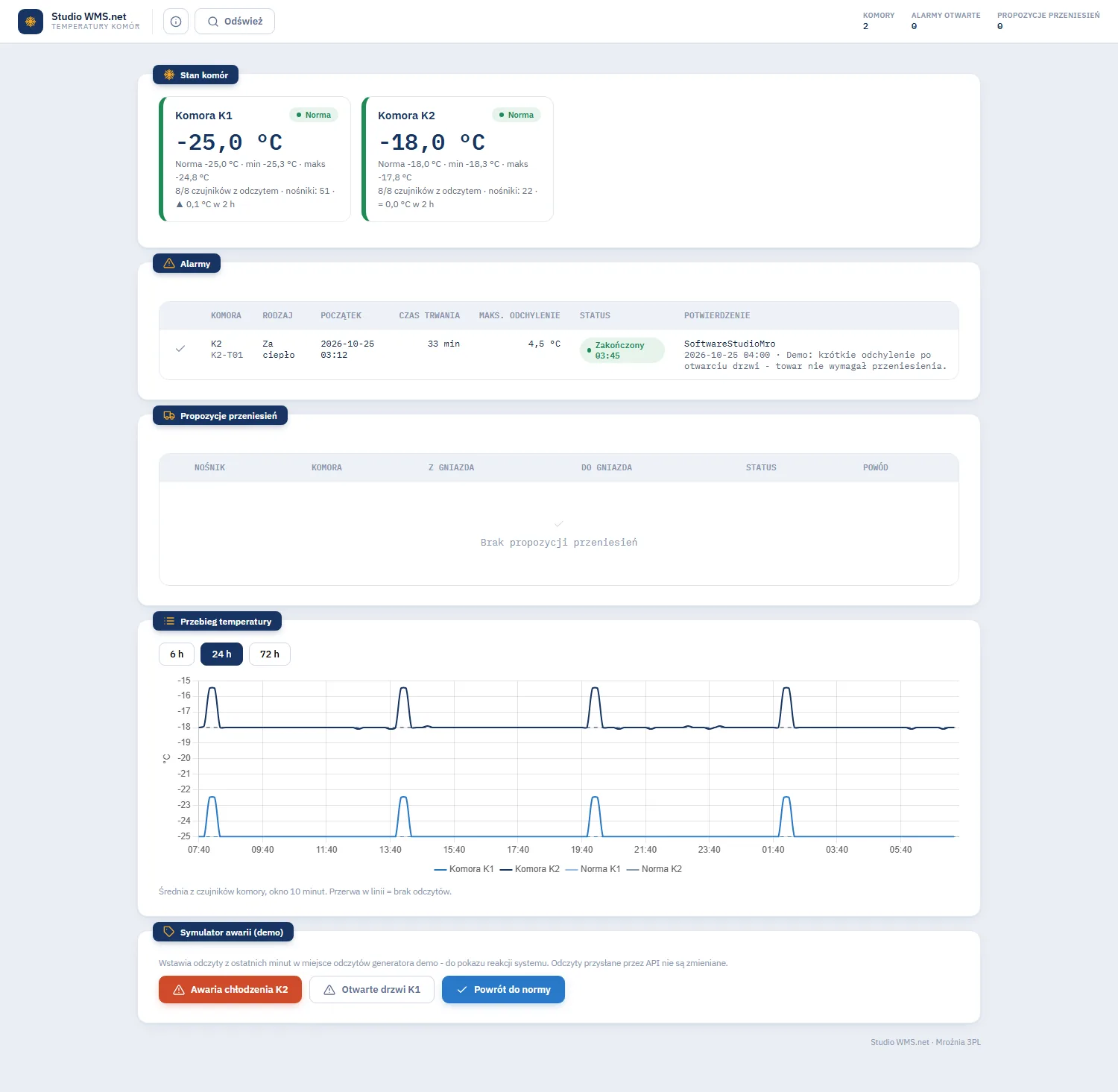This screenshot has height=1092, width=1118.
Task: Click the alarm start time 2026-10-25 03:12
Action: coord(347,350)
